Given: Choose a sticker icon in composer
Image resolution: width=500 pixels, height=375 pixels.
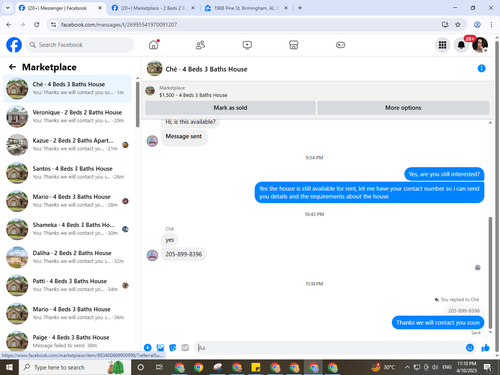Looking at the screenshot, I should (173, 348).
